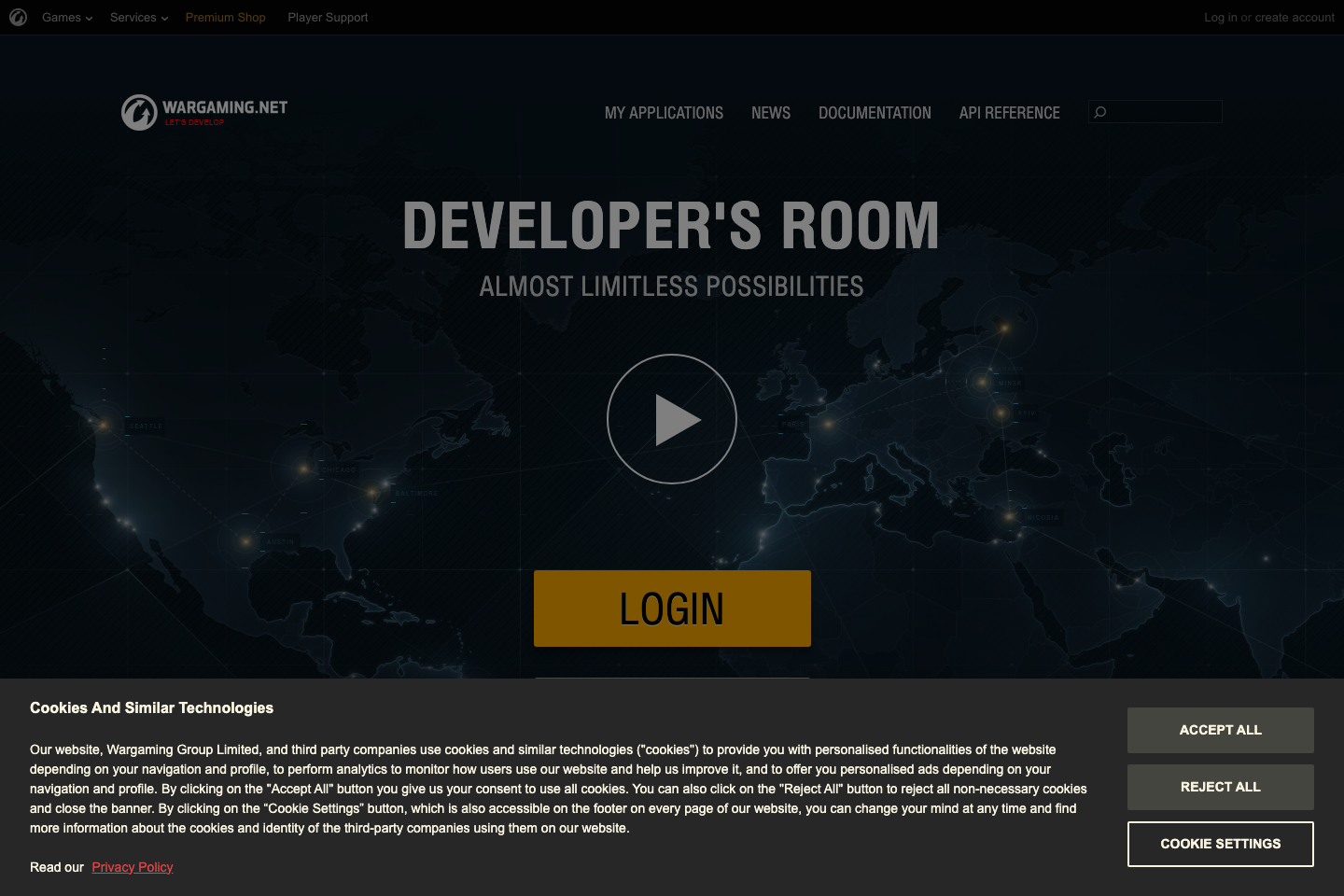Read the Privacy Policy
This screenshot has height=896, width=1344.
(x=132, y=867)
